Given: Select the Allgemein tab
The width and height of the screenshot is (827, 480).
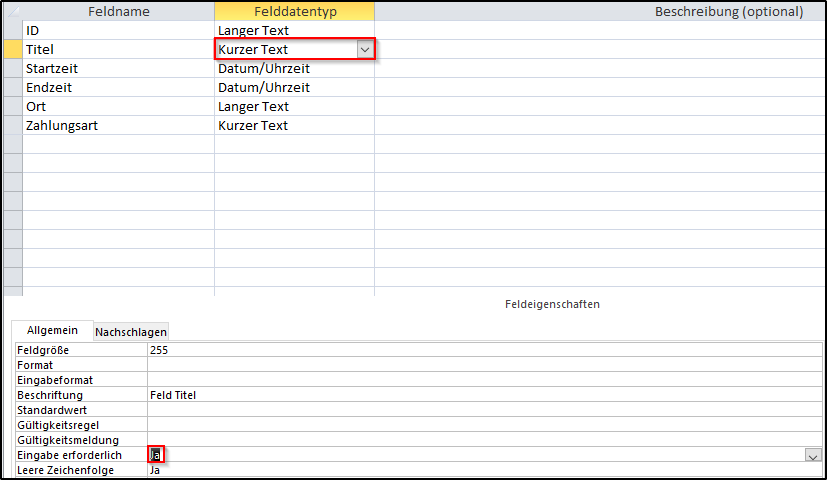Looking at the screenshot, I should (52, 330).
